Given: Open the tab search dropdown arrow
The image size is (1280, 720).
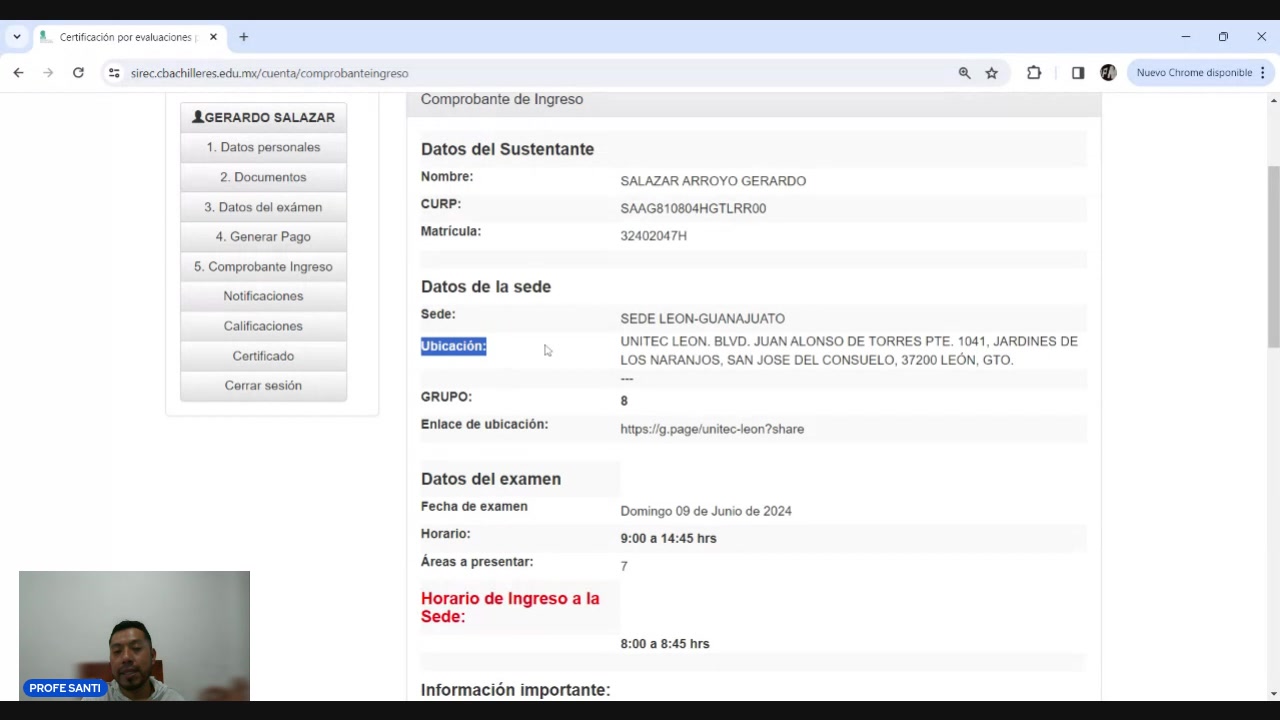Looking at the screenshot, I should [17, 37].
